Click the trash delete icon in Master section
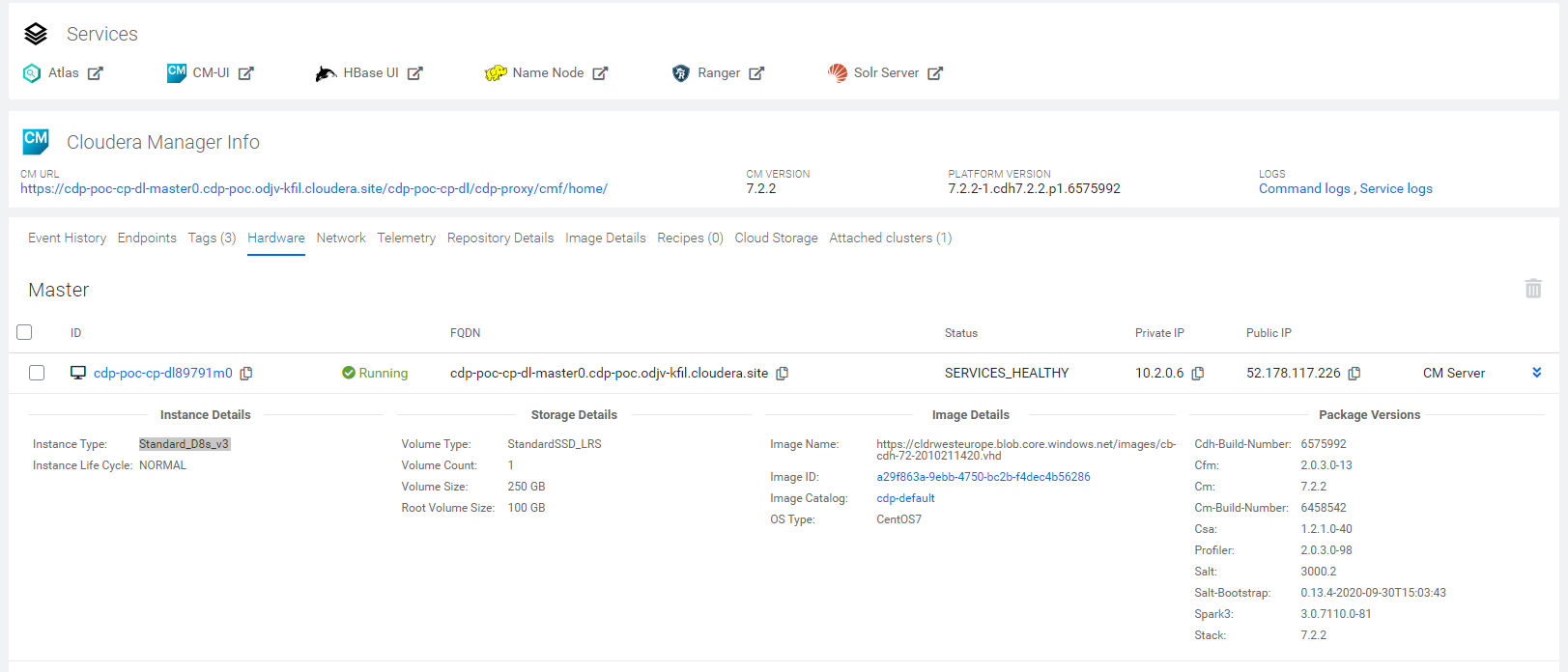Screen dimensions: 1568x672 coord(1533,289)
